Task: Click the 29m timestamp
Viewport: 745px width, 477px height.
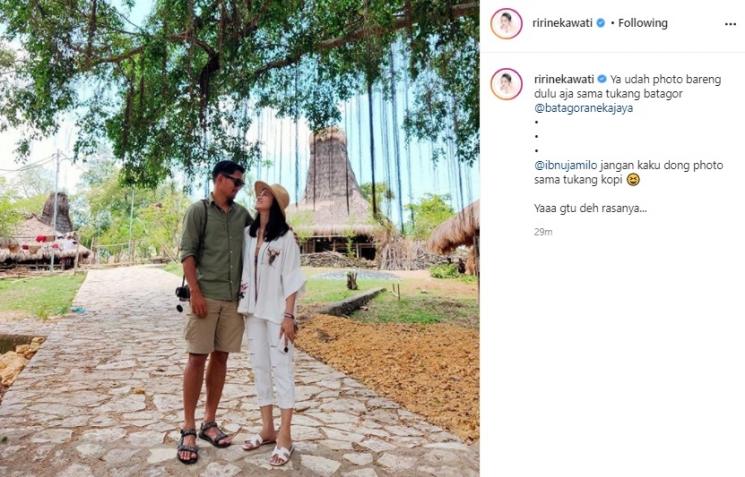Action: (543, 232)
